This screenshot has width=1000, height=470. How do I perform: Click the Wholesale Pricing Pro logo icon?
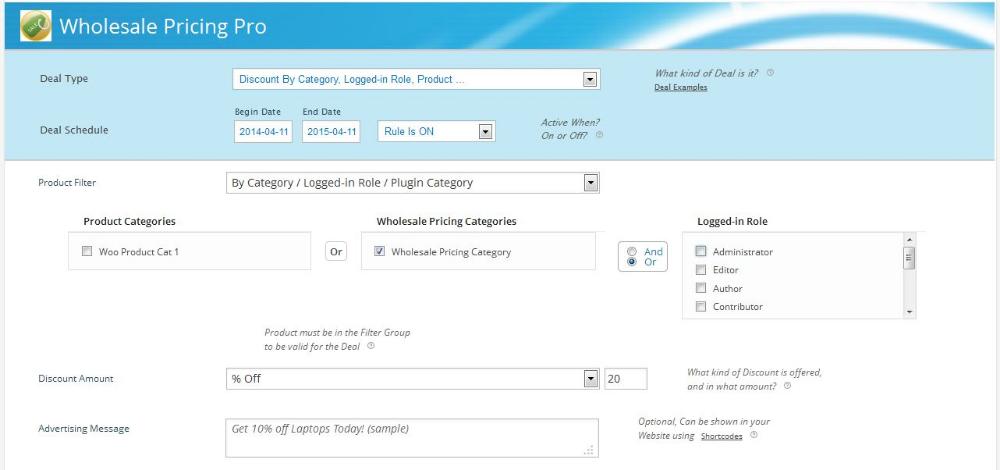36,26
